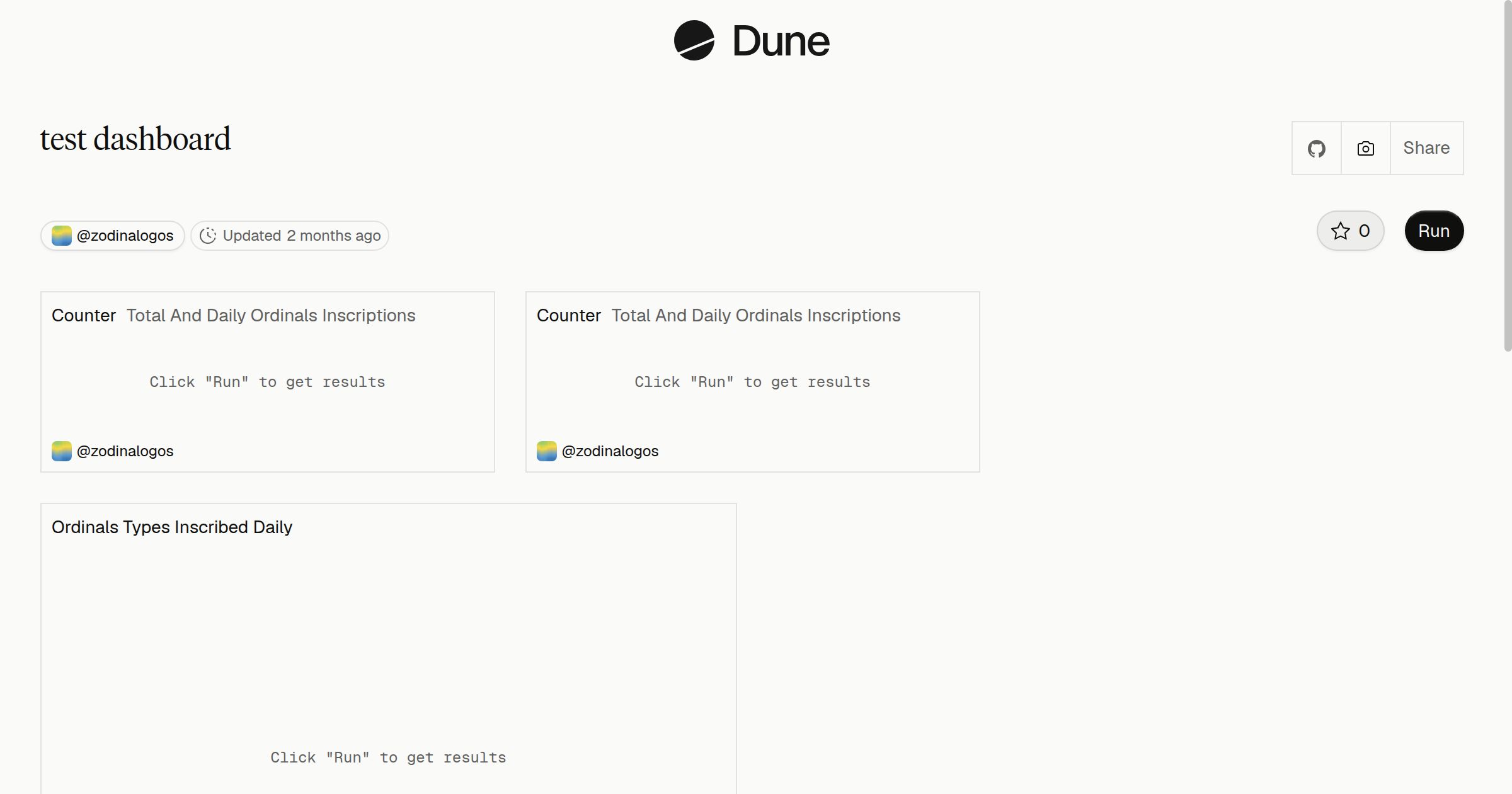Click the Dune wordmark text
Viewport: 1512px width, 794px height.
tap(781, 41)
